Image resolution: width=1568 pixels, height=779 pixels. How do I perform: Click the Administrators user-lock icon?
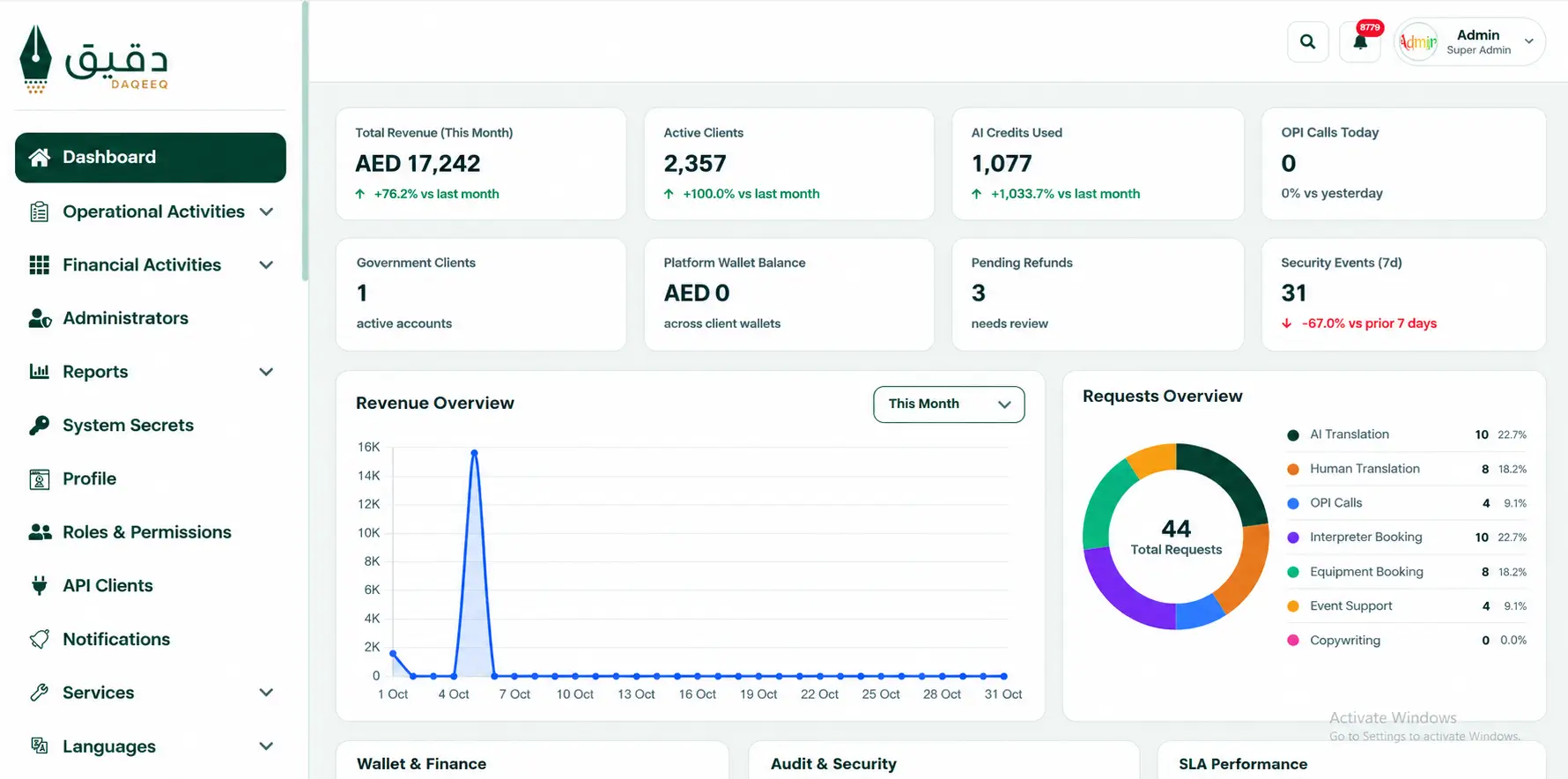pyautogui.click(x=40, y=318)
